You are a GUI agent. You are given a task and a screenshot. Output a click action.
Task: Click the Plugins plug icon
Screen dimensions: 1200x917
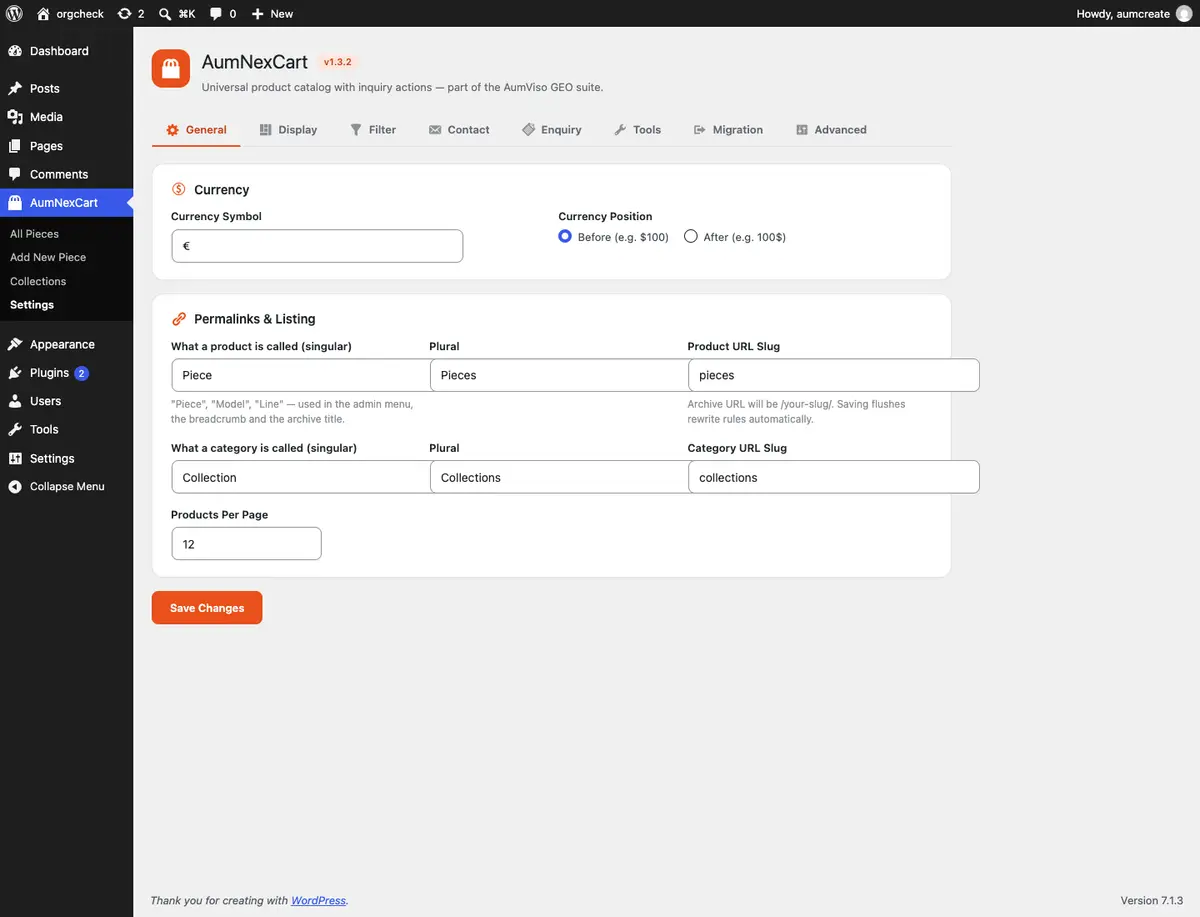click(x=15, y=373)
